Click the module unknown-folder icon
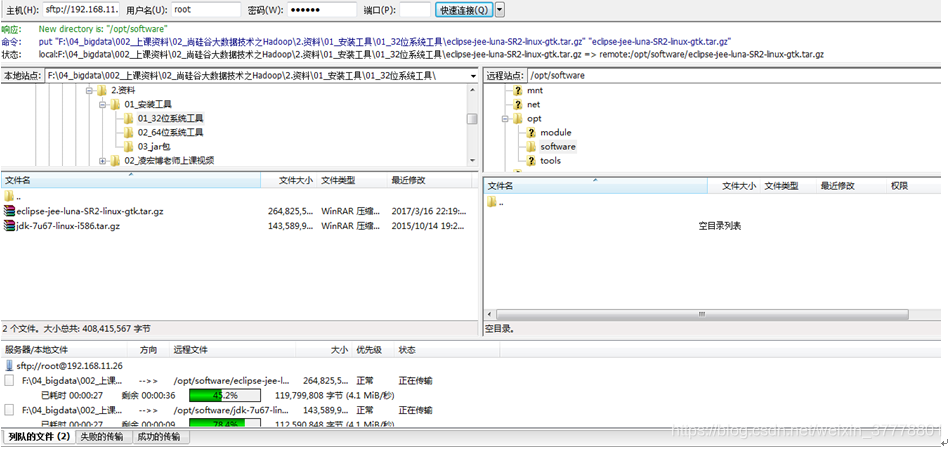The height and width of the screenshot is (449, 951). click(531, 132)
